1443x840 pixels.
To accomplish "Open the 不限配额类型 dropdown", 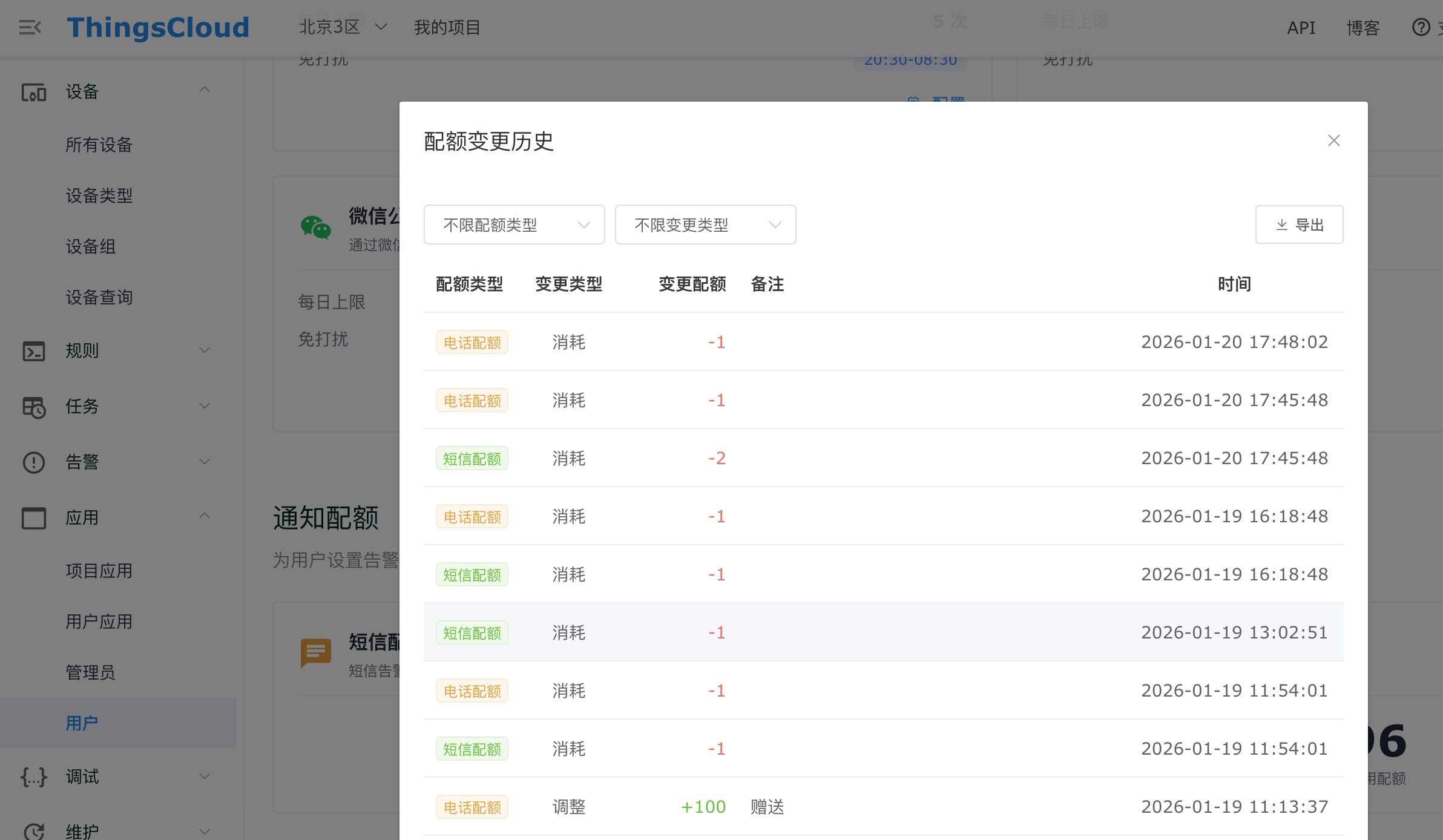I will 514,225.
